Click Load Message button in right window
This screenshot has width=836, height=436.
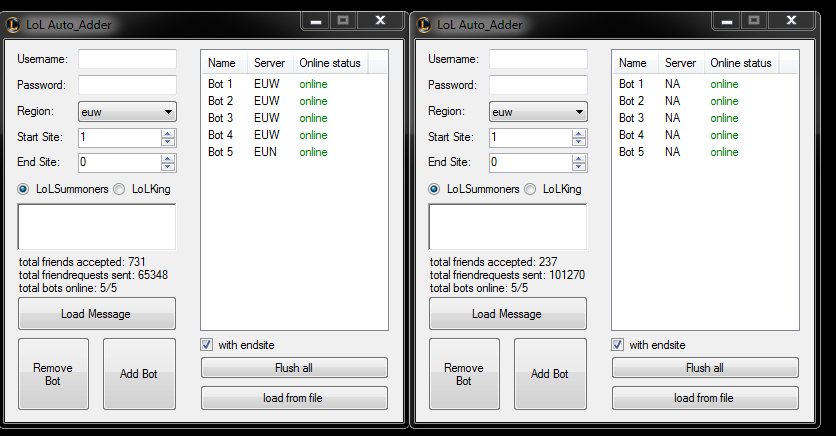[x=508, y=314]
